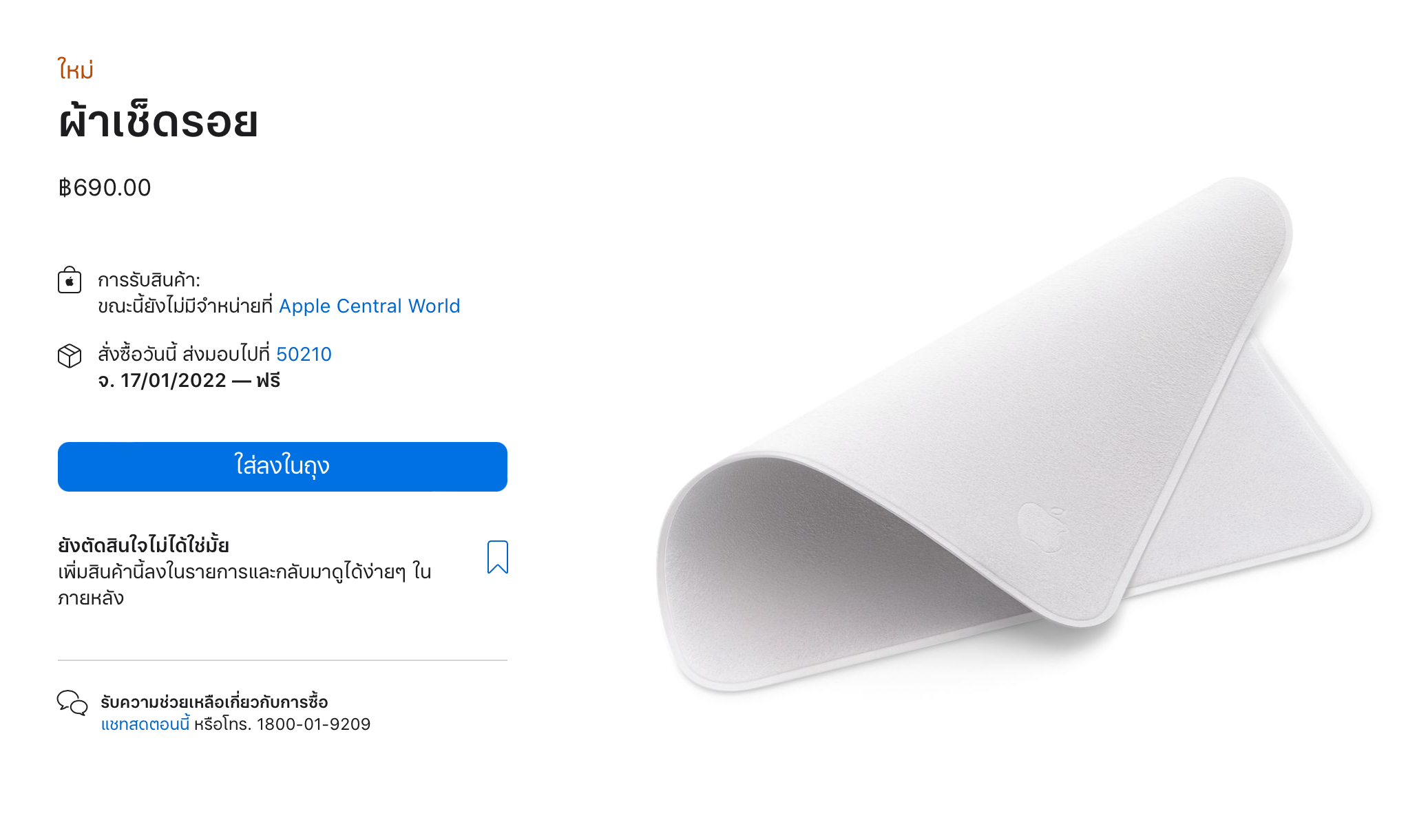Click the chat bubbles help icon
Viewport: 1428px width, 840px height.
pos(72,703)
